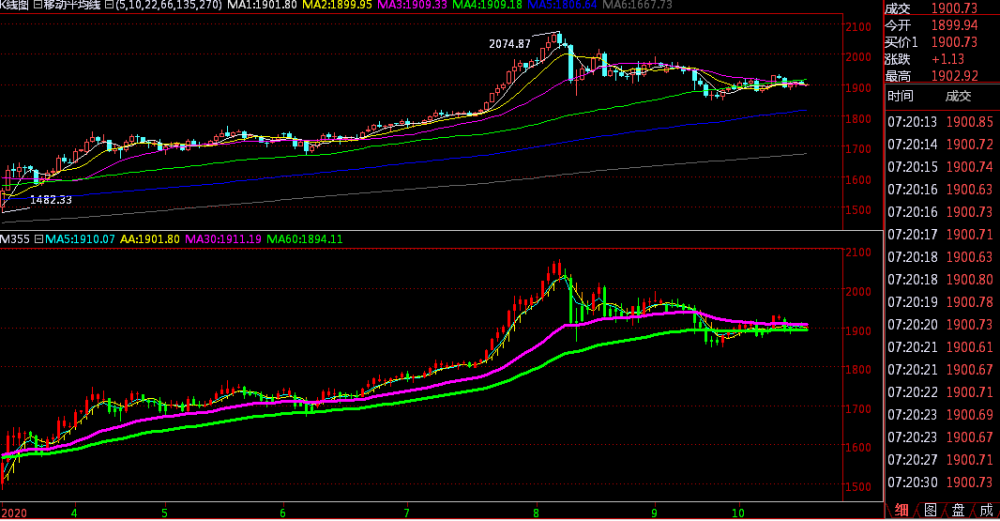This screenshot has height=521, width=1000.
Task: Switch to the 细 tab
Action: (902, 510)
